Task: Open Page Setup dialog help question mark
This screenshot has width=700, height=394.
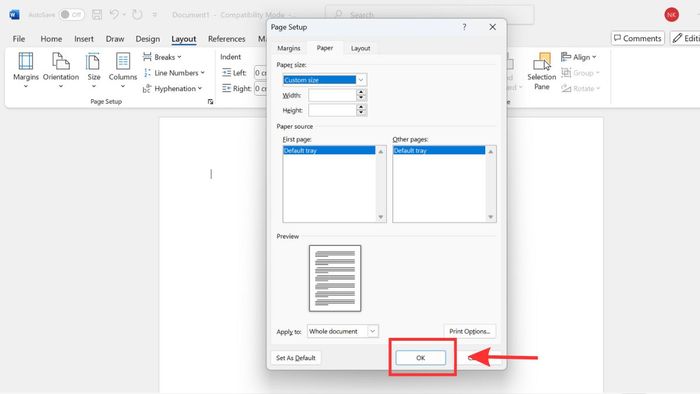Action: coord(464,27)
